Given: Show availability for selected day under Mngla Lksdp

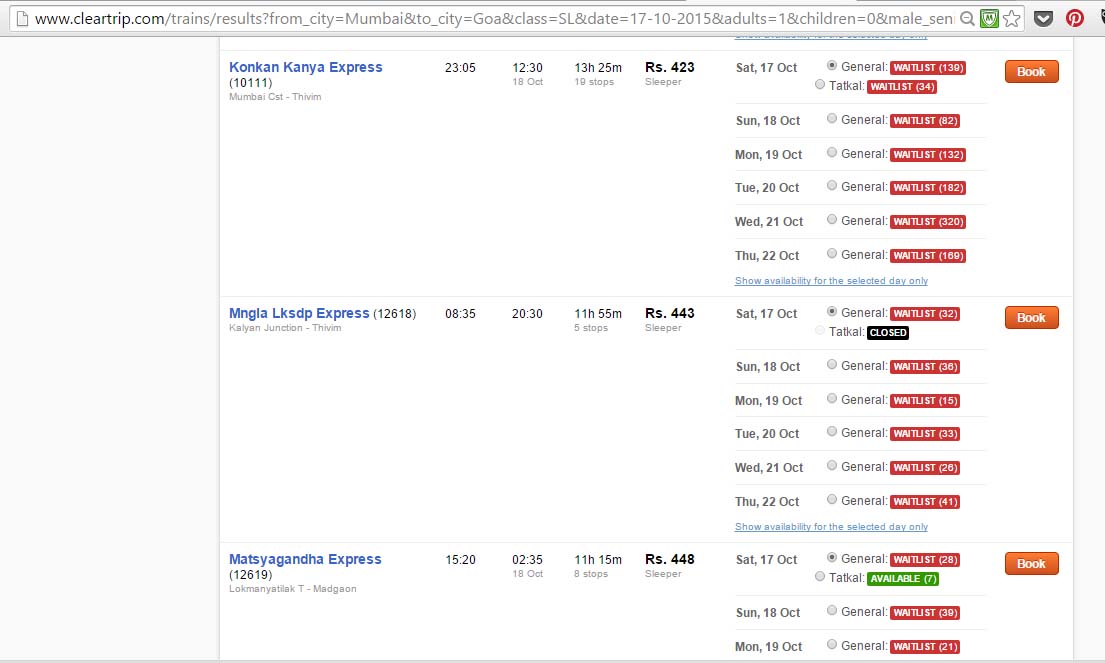Looking at the screenshot, I should point(830,527).
